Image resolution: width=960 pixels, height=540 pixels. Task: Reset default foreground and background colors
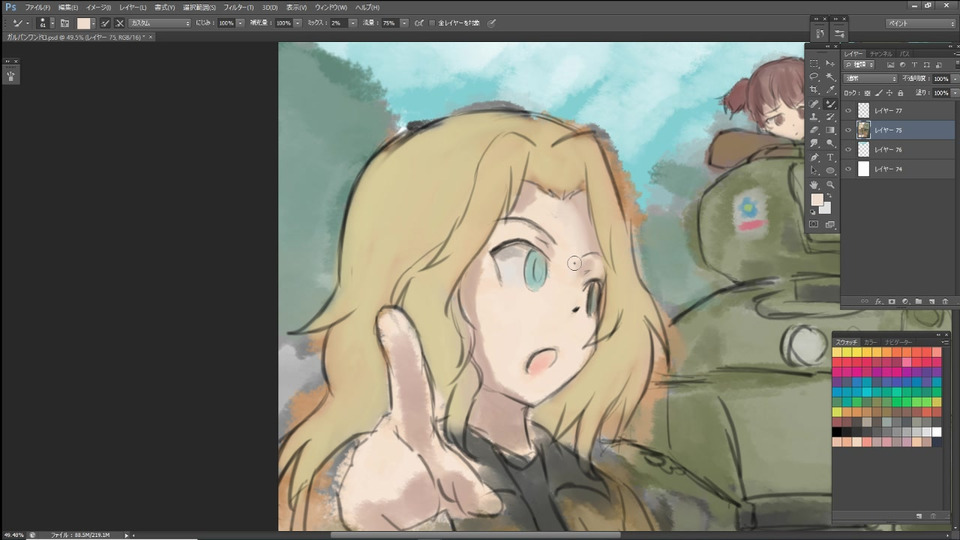[x=812, y=212]
